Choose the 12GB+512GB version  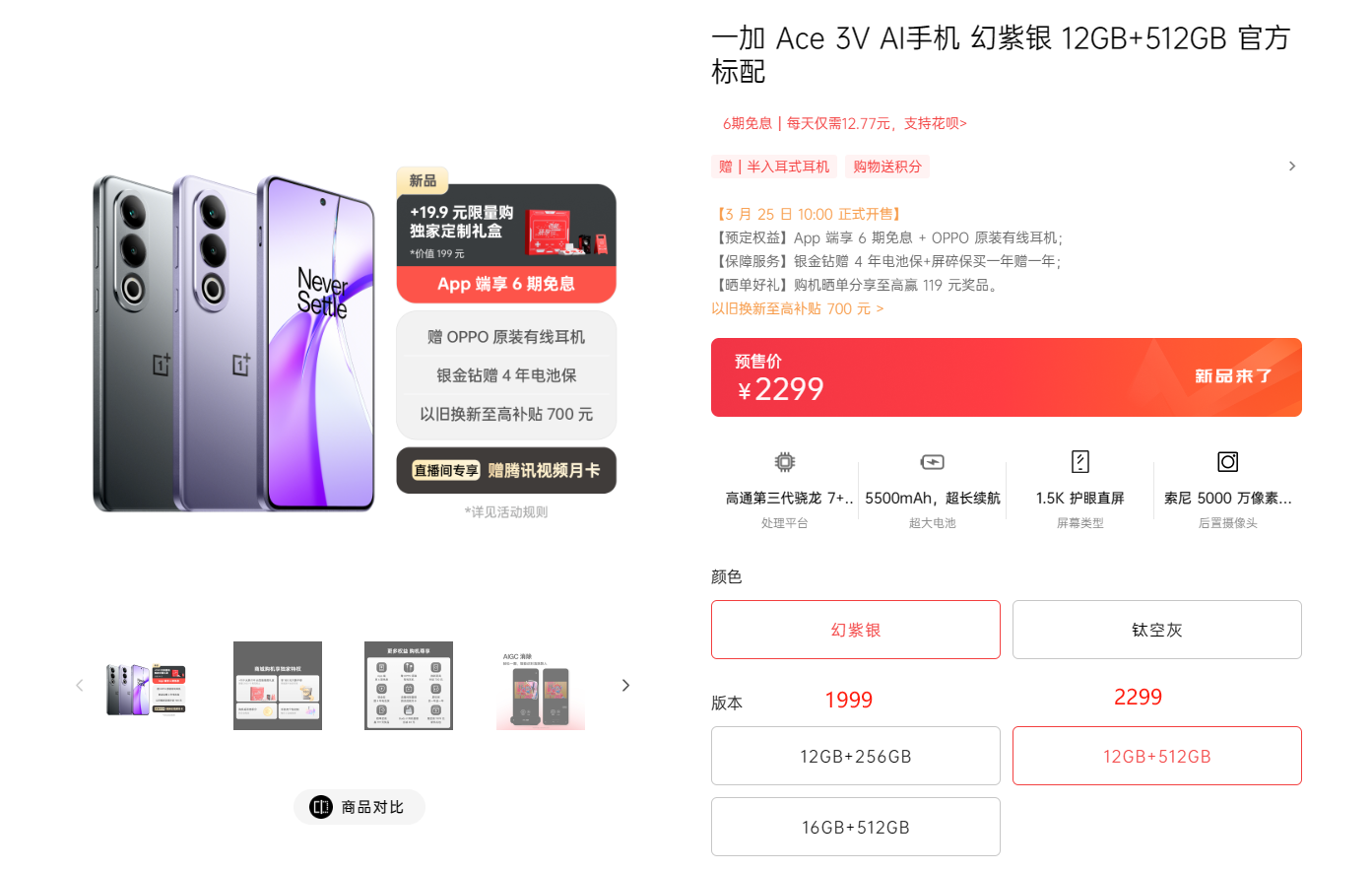(1157, 756)
